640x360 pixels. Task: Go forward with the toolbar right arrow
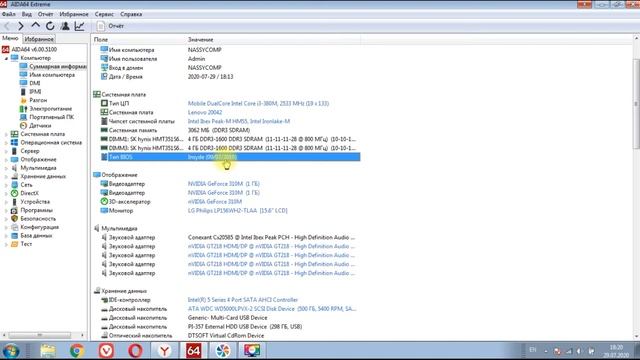click(x=21, y=26)
